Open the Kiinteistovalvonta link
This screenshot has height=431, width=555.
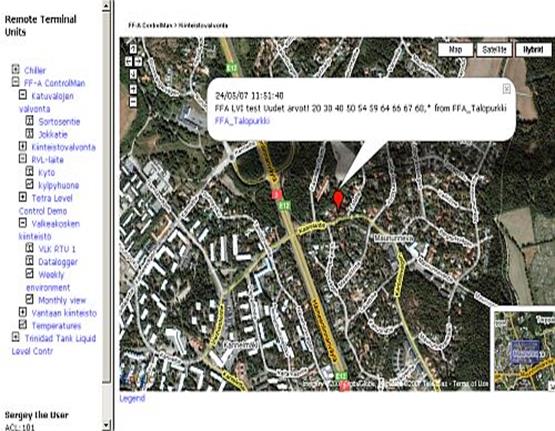click(x=63, y=147)
